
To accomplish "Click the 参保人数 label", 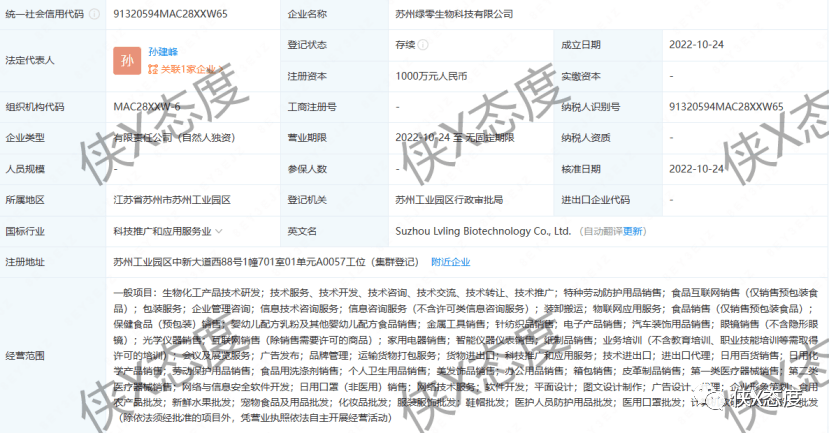I will [x=307, y=169].
